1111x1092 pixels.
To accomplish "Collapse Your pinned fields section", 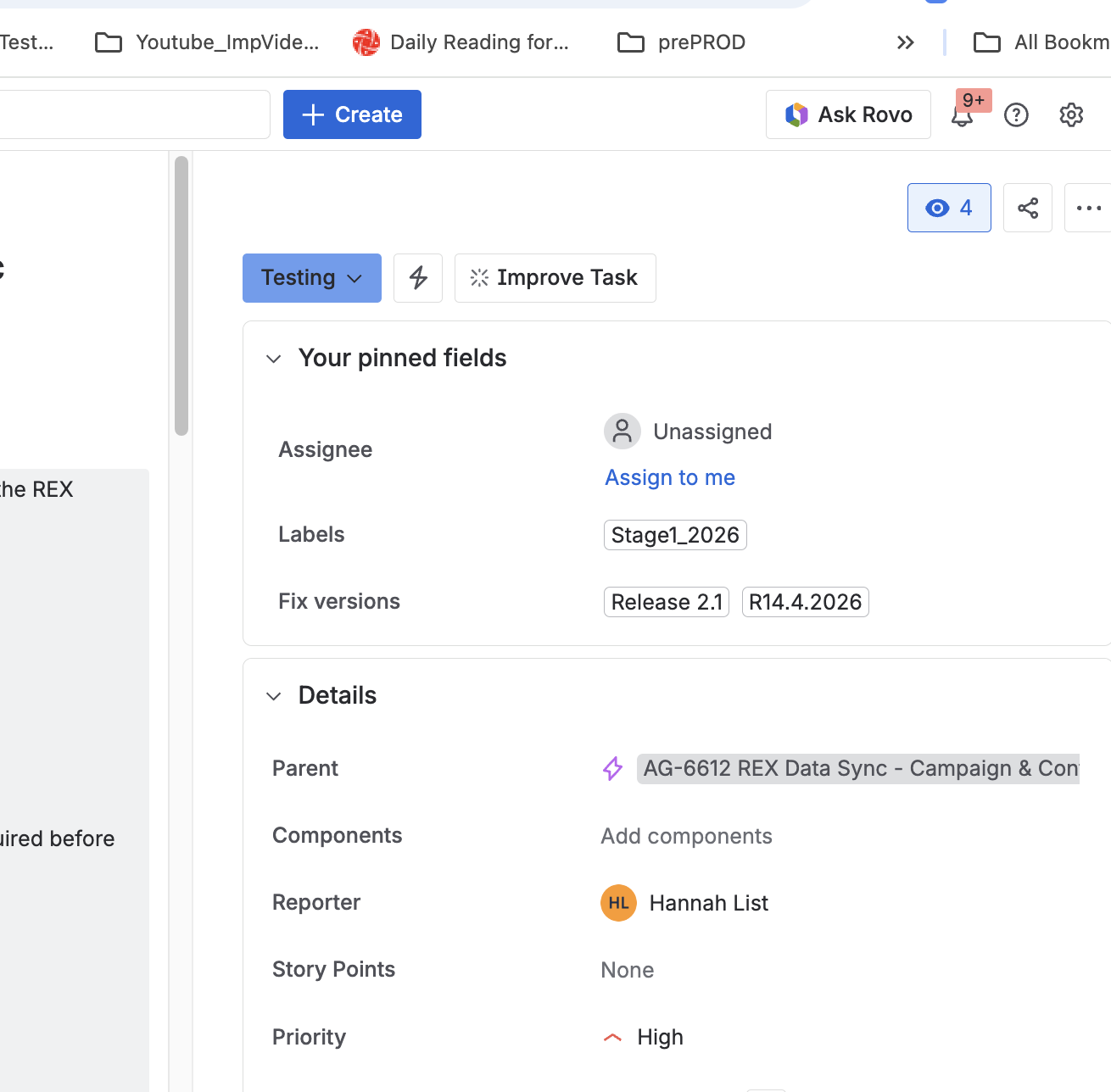I will (273, 359).
